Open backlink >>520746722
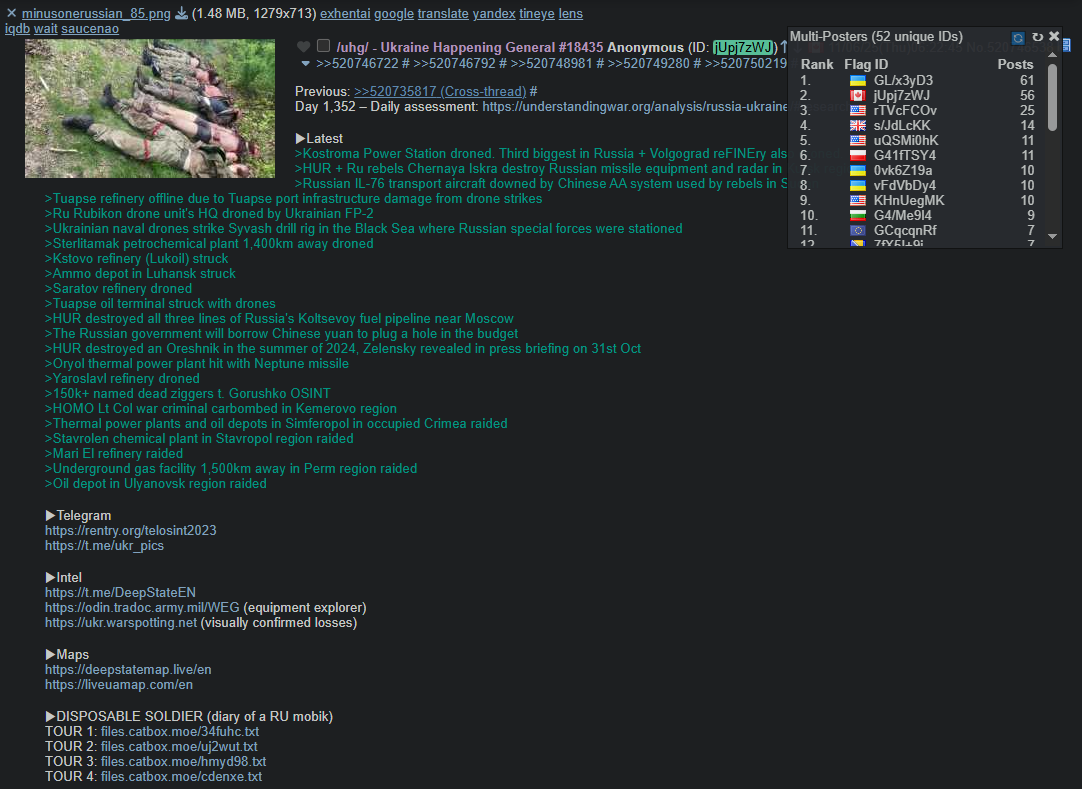 [x=357, y=64]
